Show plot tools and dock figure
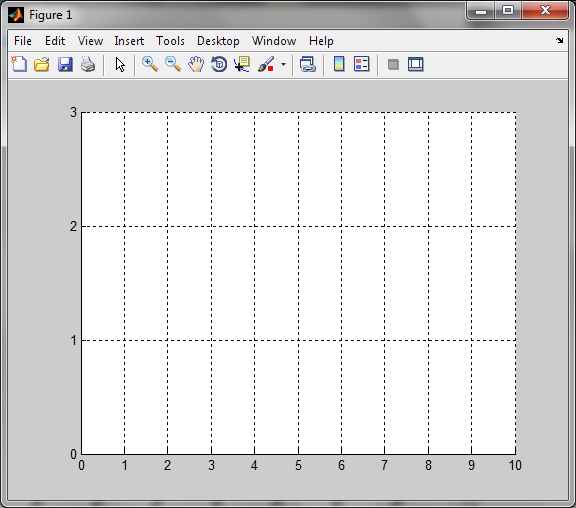This screenshot has height=508, width=576. click(416, 64)
